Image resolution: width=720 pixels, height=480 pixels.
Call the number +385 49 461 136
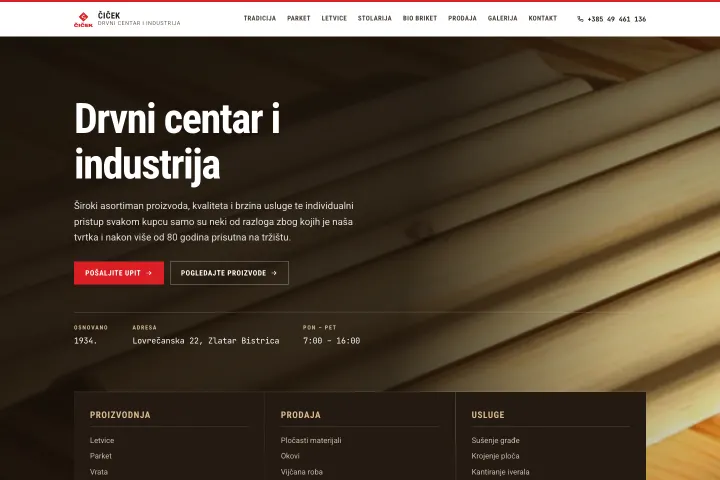click(617, 19)
